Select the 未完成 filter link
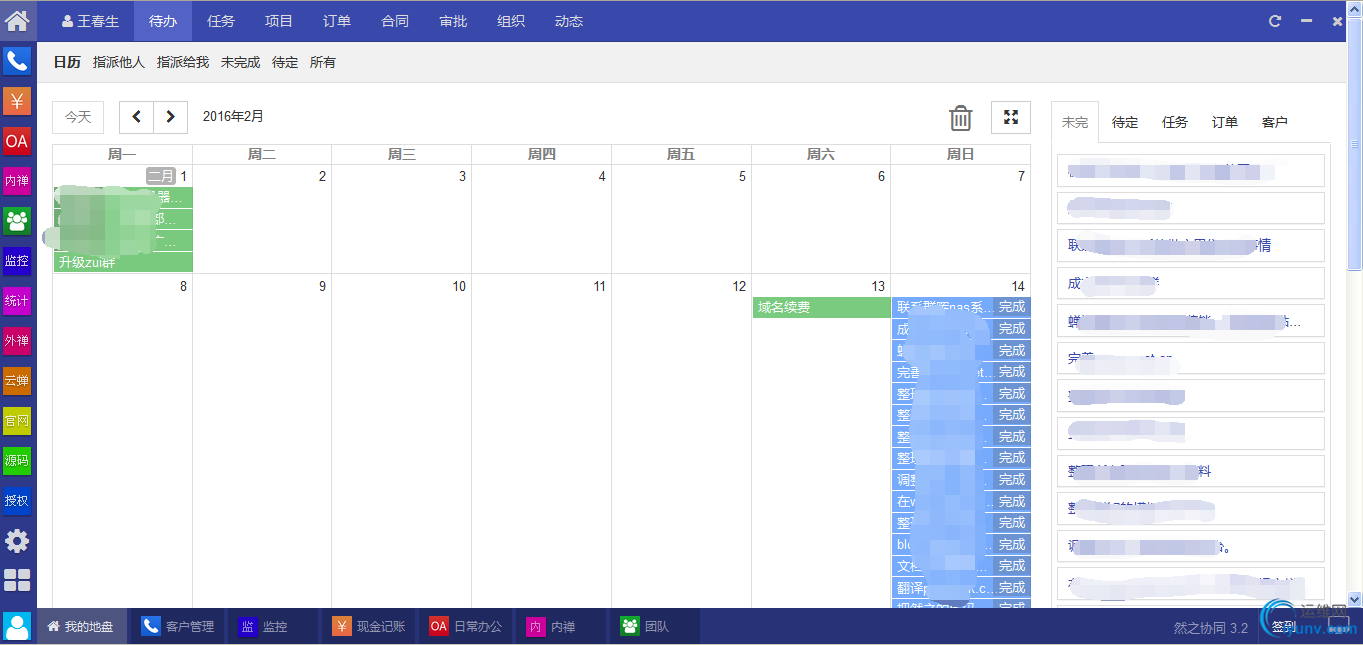This screenshot has height=645, width=1363. (240, 62)
